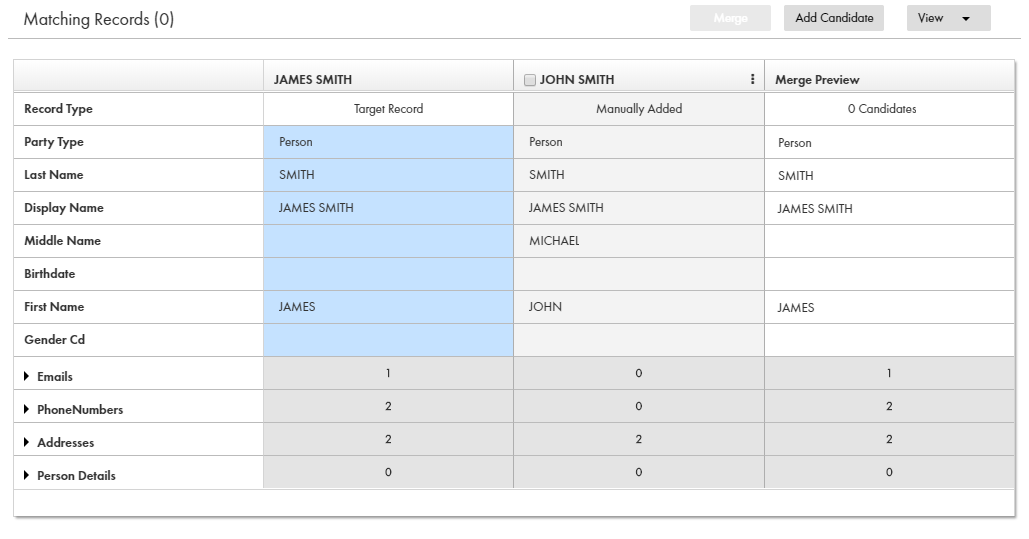Click the empty Birthdate cell under JOHN SMITH
Screen dimensions: 1029x539
(639, 274)
